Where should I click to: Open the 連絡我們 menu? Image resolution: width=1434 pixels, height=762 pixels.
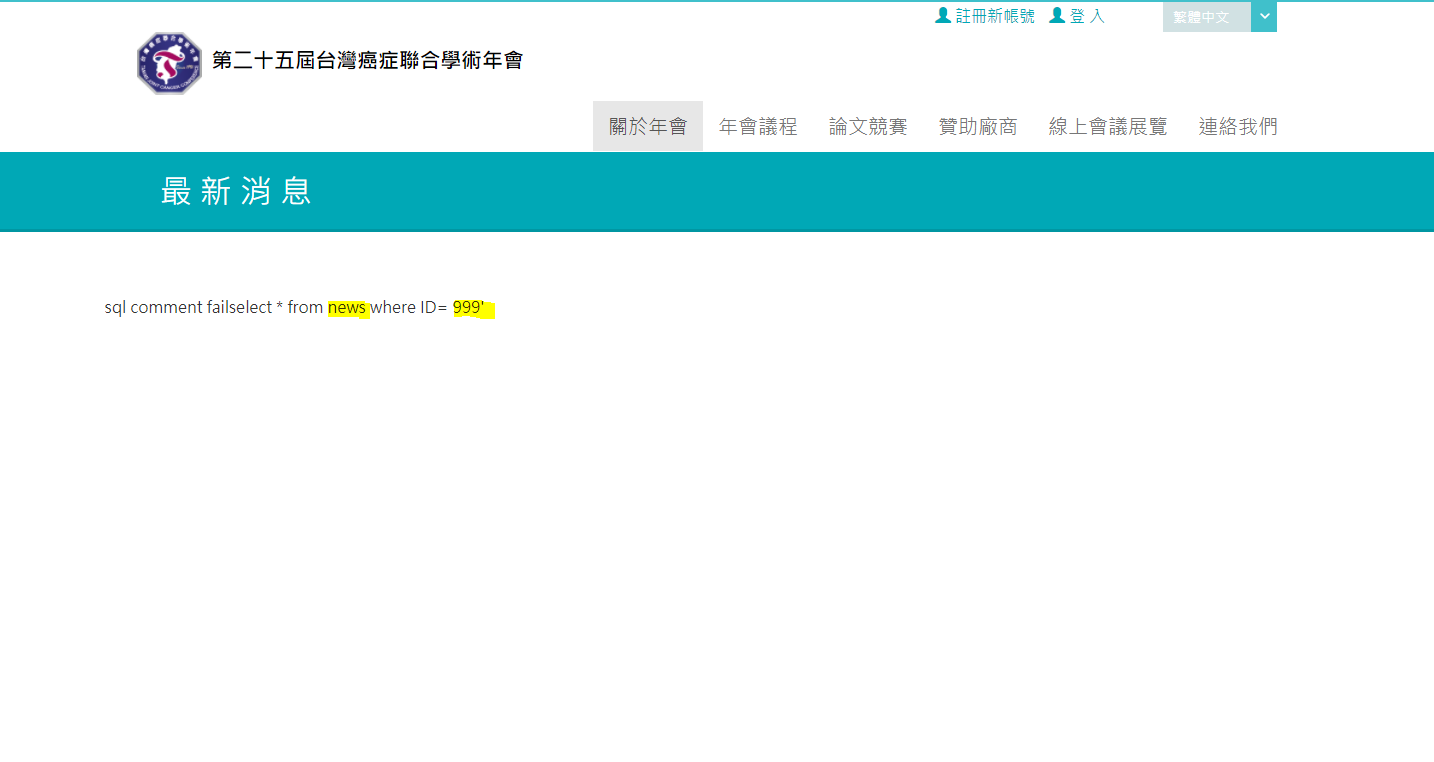1238,126
